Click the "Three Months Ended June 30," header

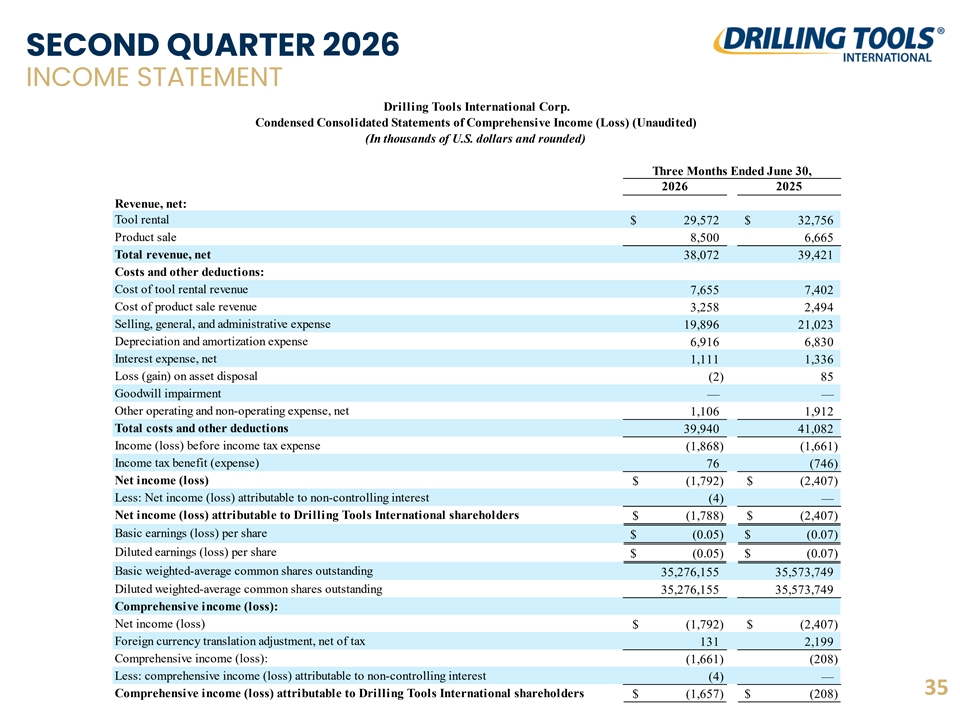click(x=732, y=171)
